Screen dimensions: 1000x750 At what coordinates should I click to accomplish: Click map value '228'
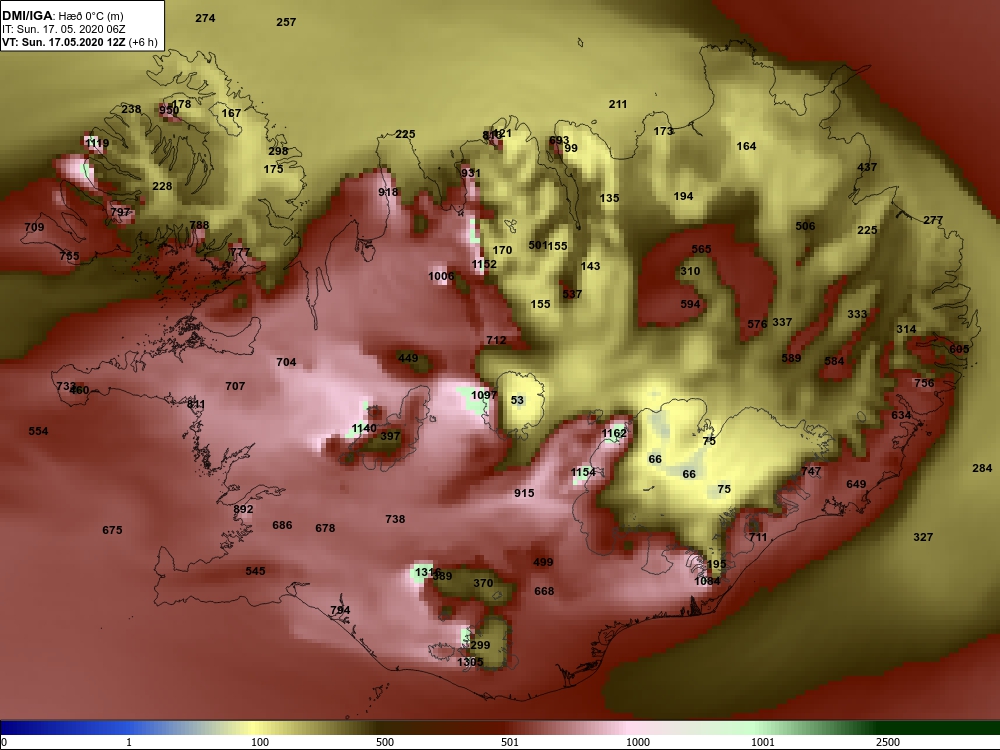click(162, 186)
